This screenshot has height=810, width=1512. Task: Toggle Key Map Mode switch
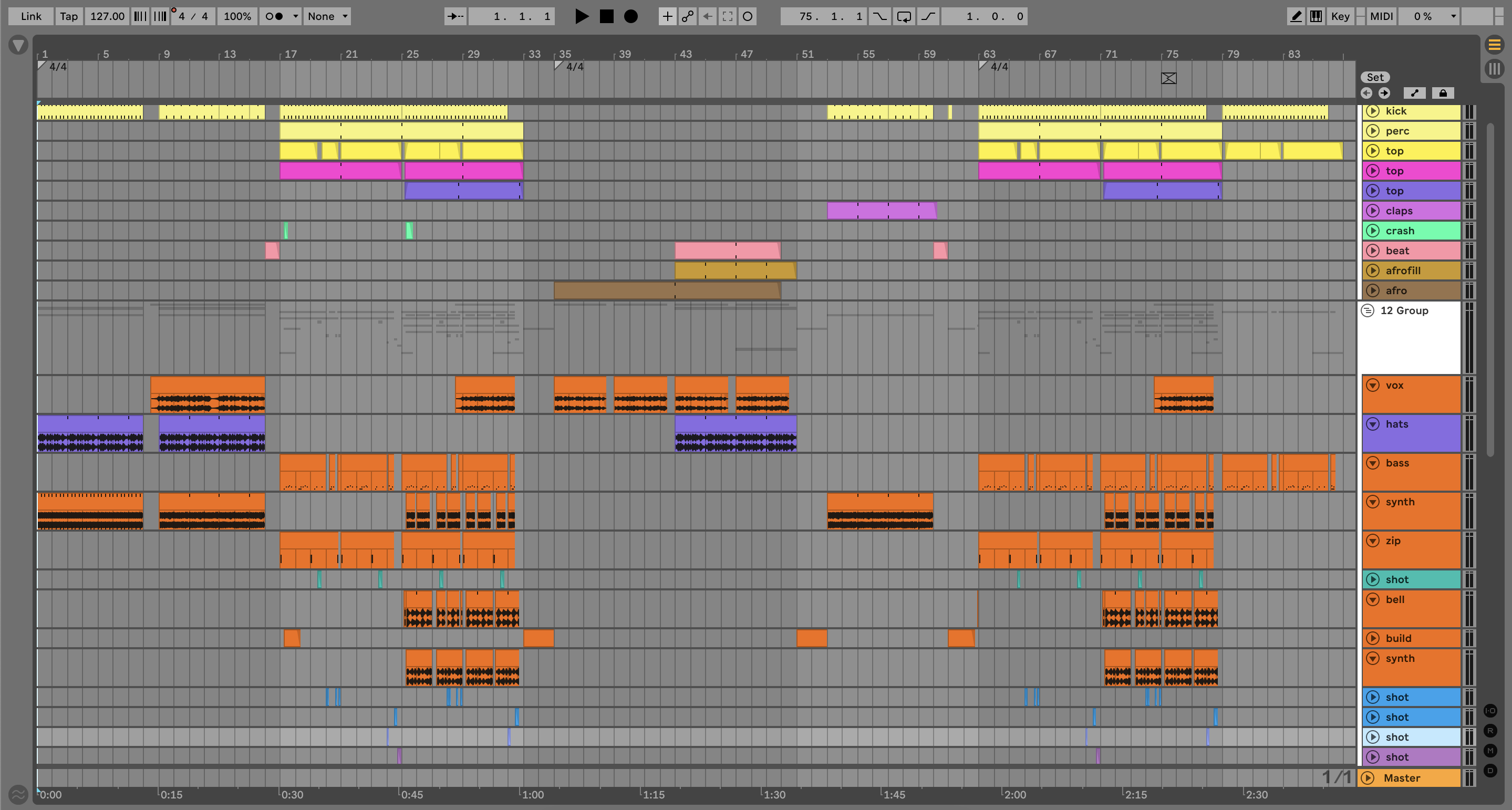pyautogui.click(x=1341, y=16)
